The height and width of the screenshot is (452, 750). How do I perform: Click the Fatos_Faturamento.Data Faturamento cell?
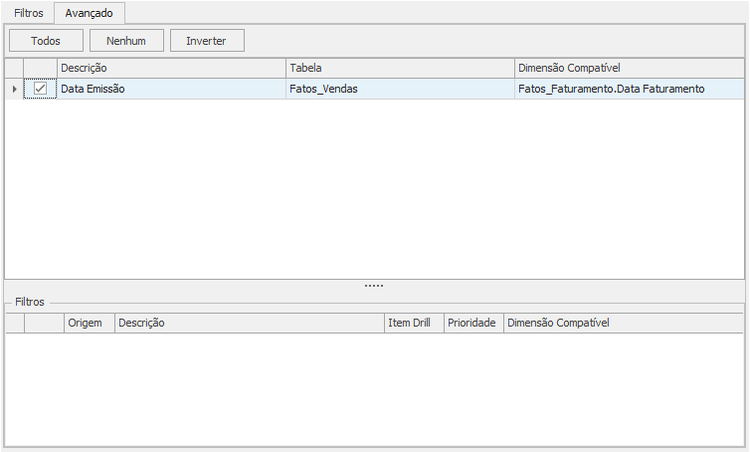click(629, 89)
